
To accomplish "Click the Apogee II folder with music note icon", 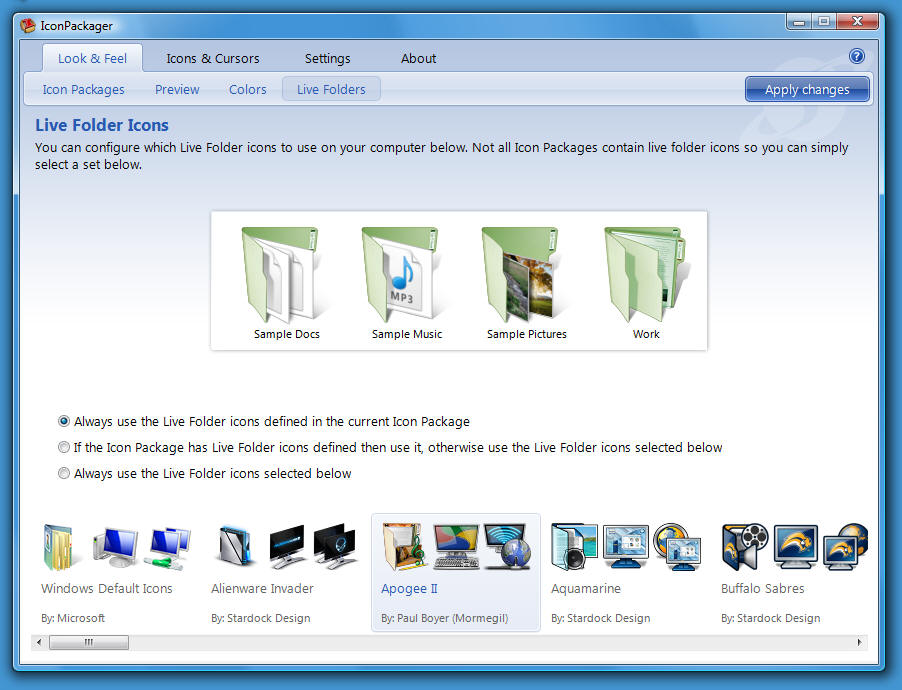I will [x=405, y=547].
